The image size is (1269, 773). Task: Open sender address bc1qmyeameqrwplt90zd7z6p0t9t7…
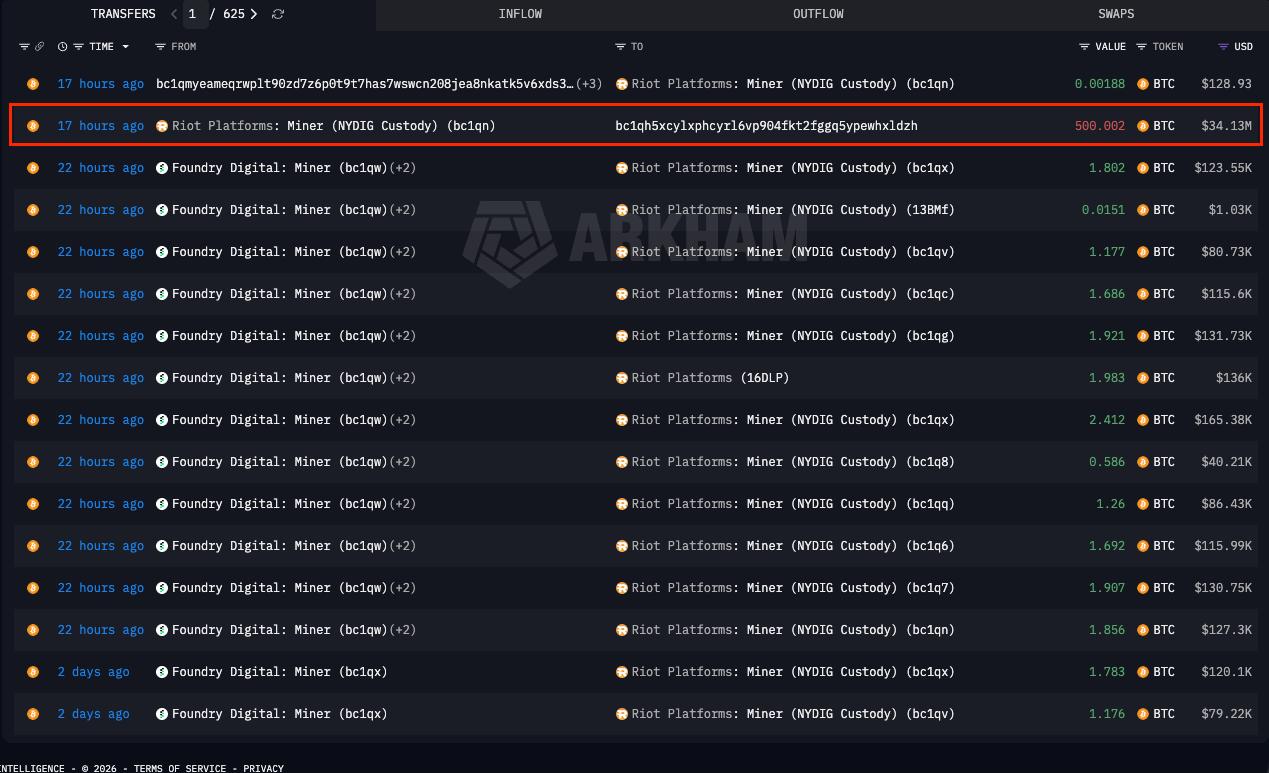(365, 84)
